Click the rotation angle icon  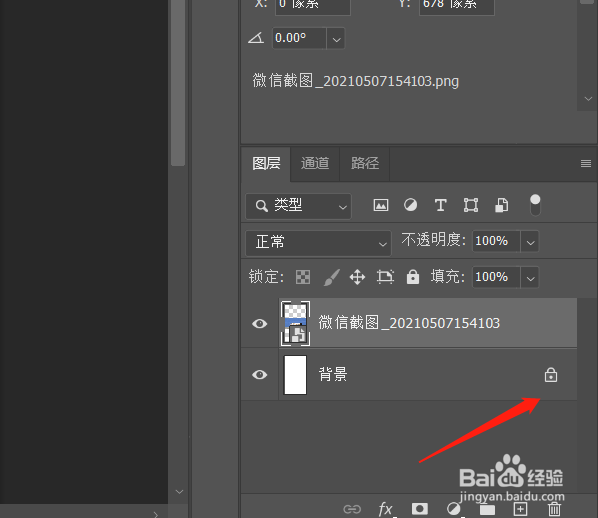(x=256, y=38)
